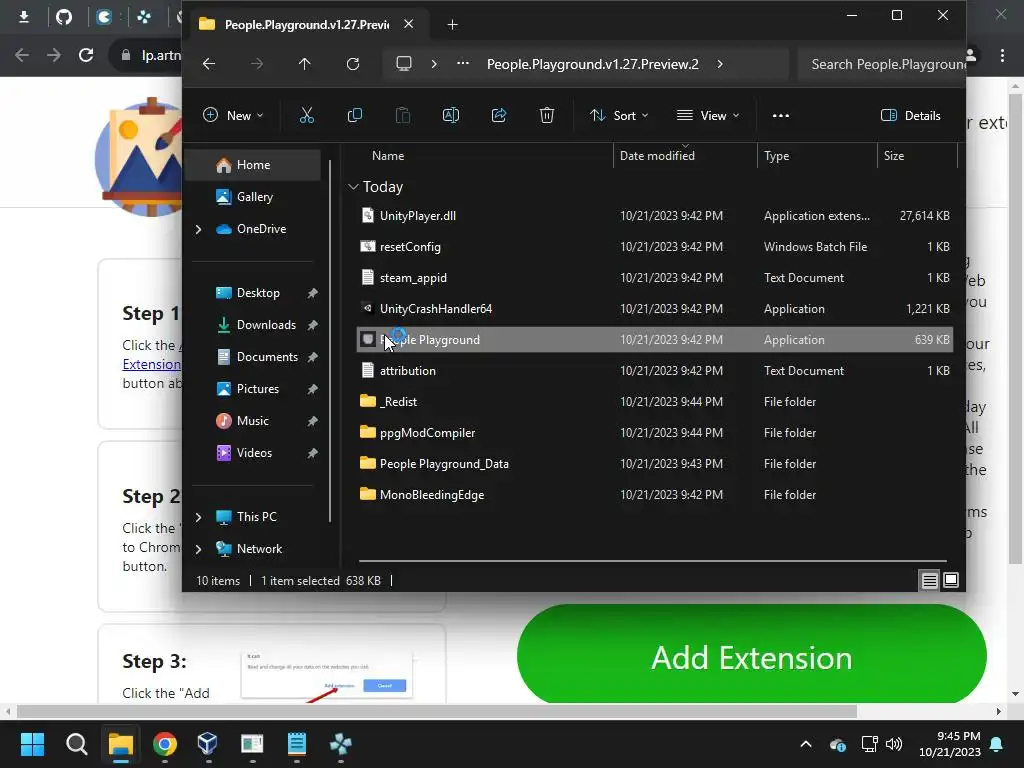Open volume control in system tray
Screen dimensions: 1024x768
(894, 744)
